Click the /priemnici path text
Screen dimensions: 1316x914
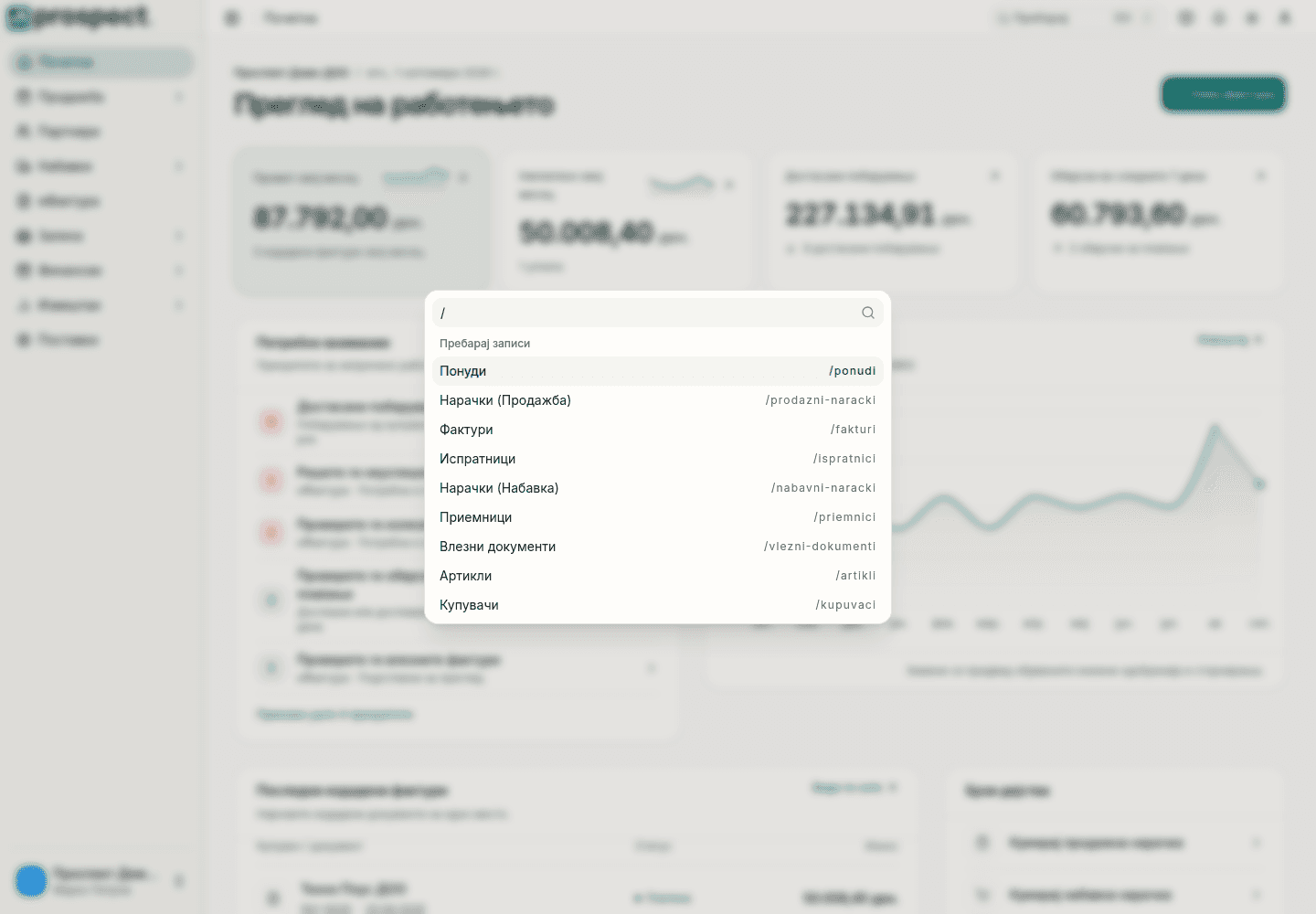pos(844,517)
